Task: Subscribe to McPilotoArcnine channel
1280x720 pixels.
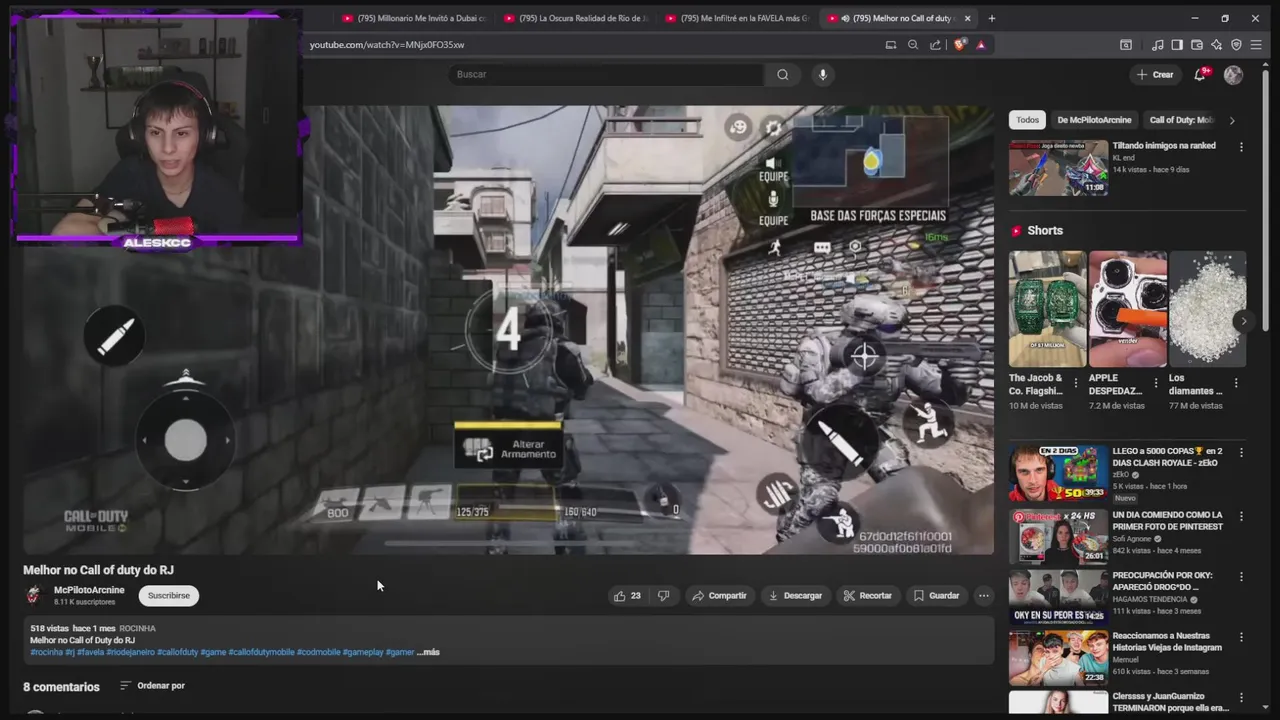Action: [x=168, y=596]
